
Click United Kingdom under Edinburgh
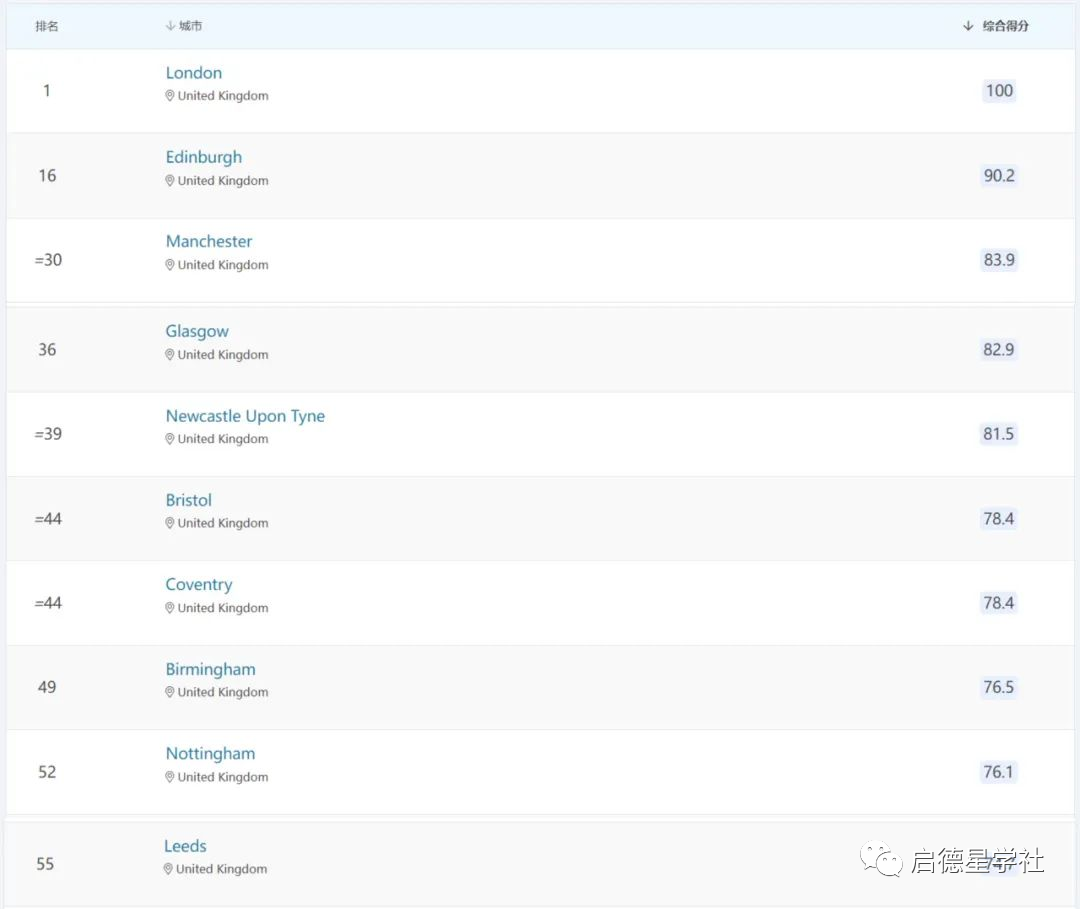pyautogui.click(x=223, y=180)
